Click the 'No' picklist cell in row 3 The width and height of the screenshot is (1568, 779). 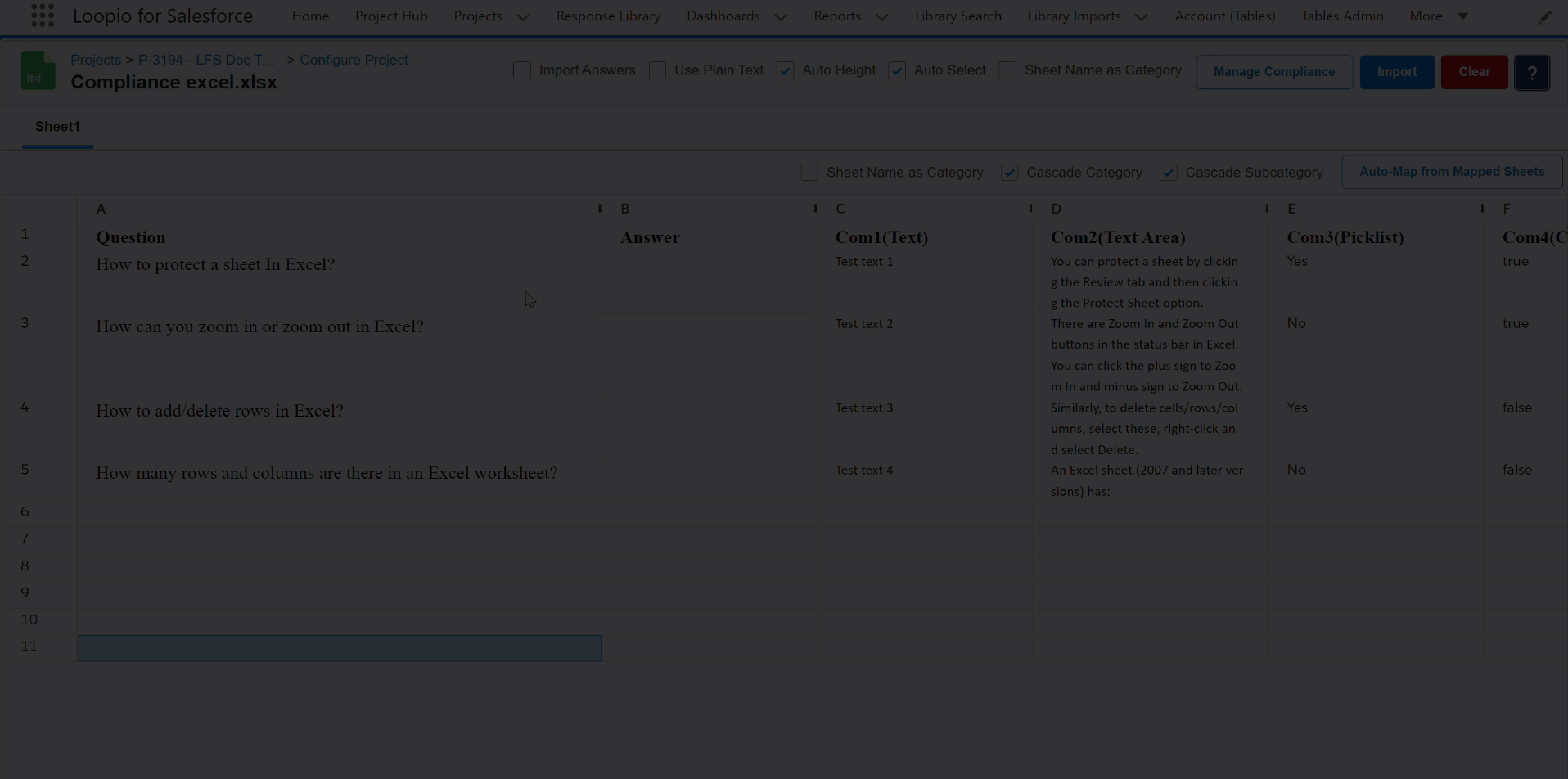pyautogui.click(x=1376, y=354)
